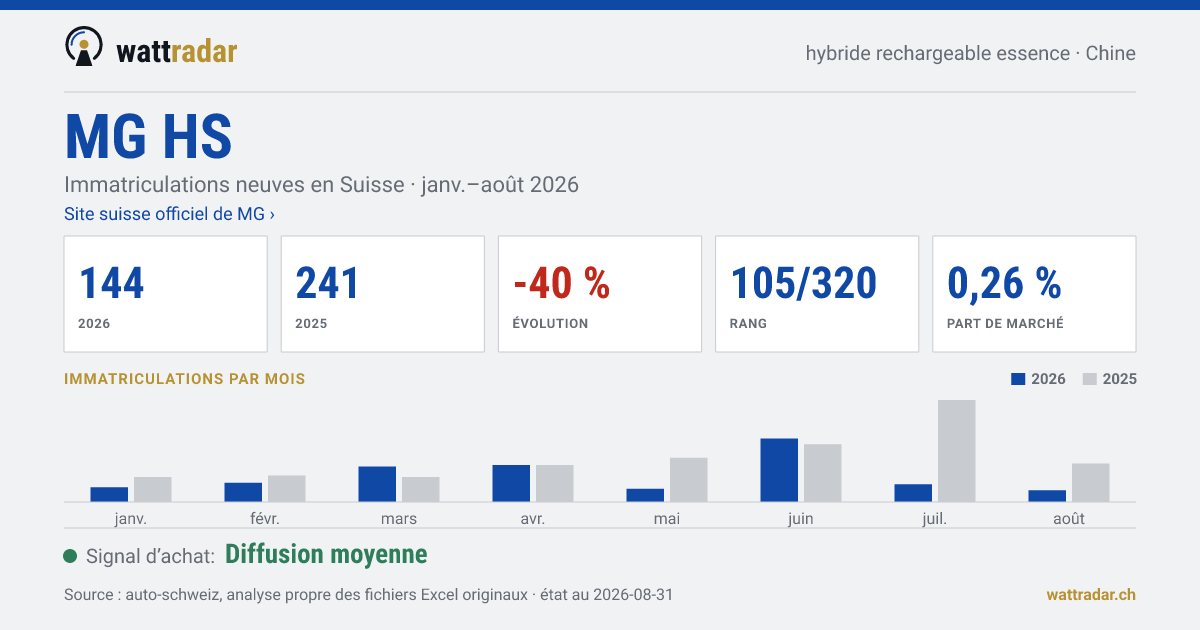1200x630 pixels.
Task: Click the blue 2026 bar for juin
Action: (x=779, y=470)
